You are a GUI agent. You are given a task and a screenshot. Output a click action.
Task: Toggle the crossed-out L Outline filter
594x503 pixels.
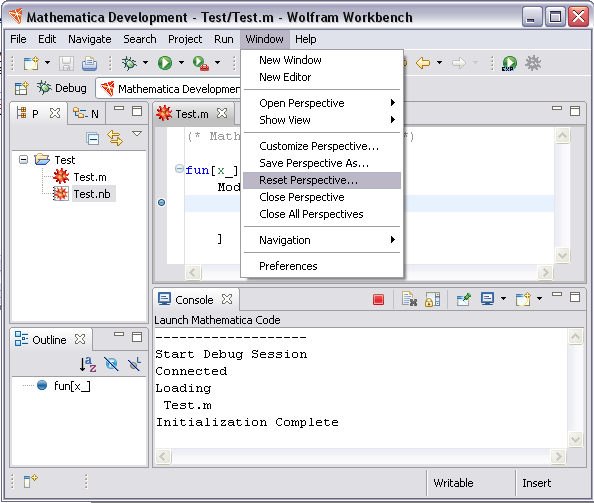point(134,364)
